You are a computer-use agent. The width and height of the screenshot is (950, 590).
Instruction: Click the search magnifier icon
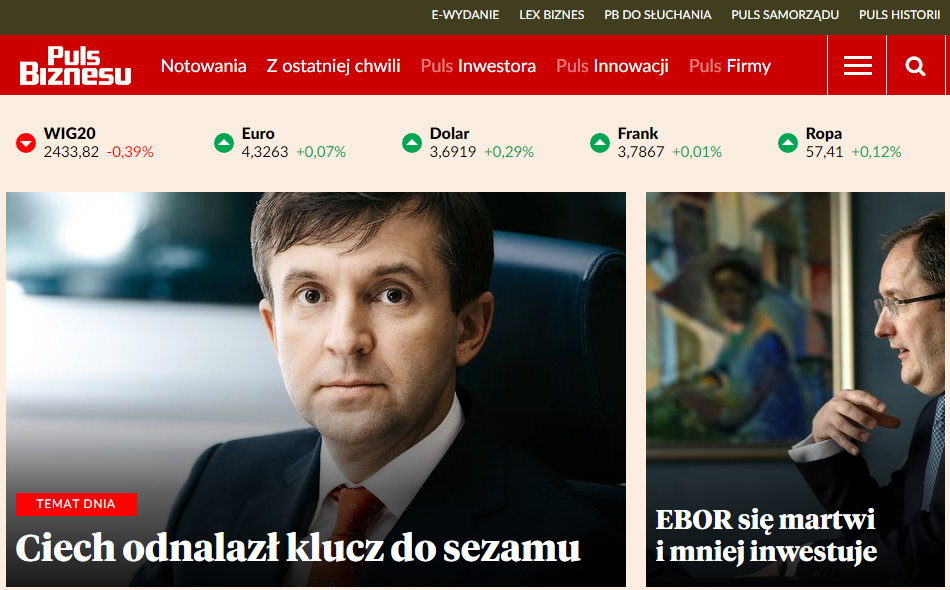[x=915, y=65]
